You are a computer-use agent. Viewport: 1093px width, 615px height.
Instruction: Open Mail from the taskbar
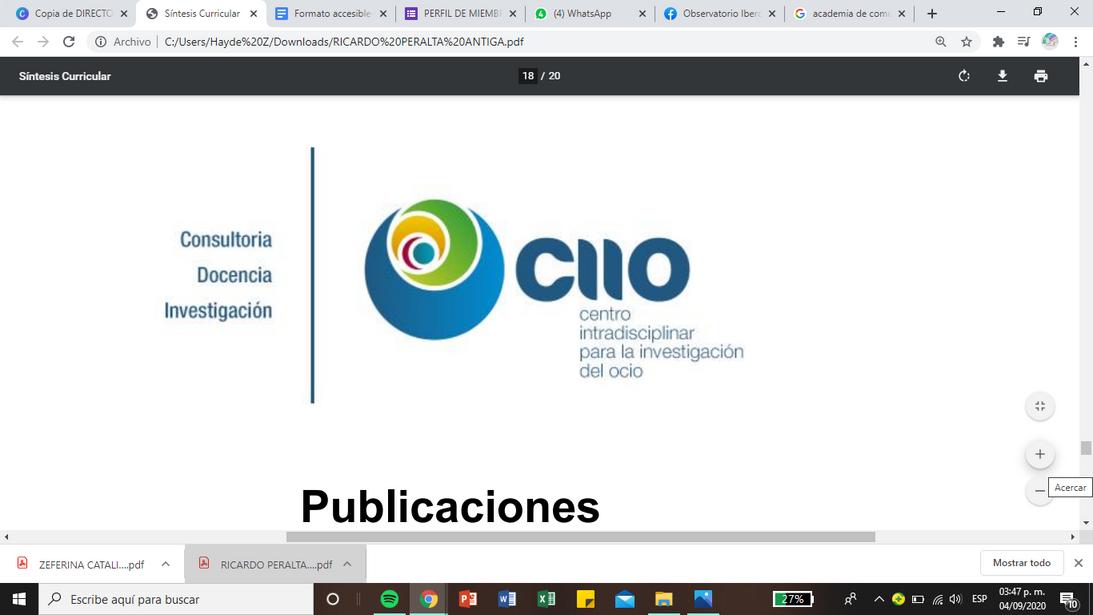(x=625, y=599)
